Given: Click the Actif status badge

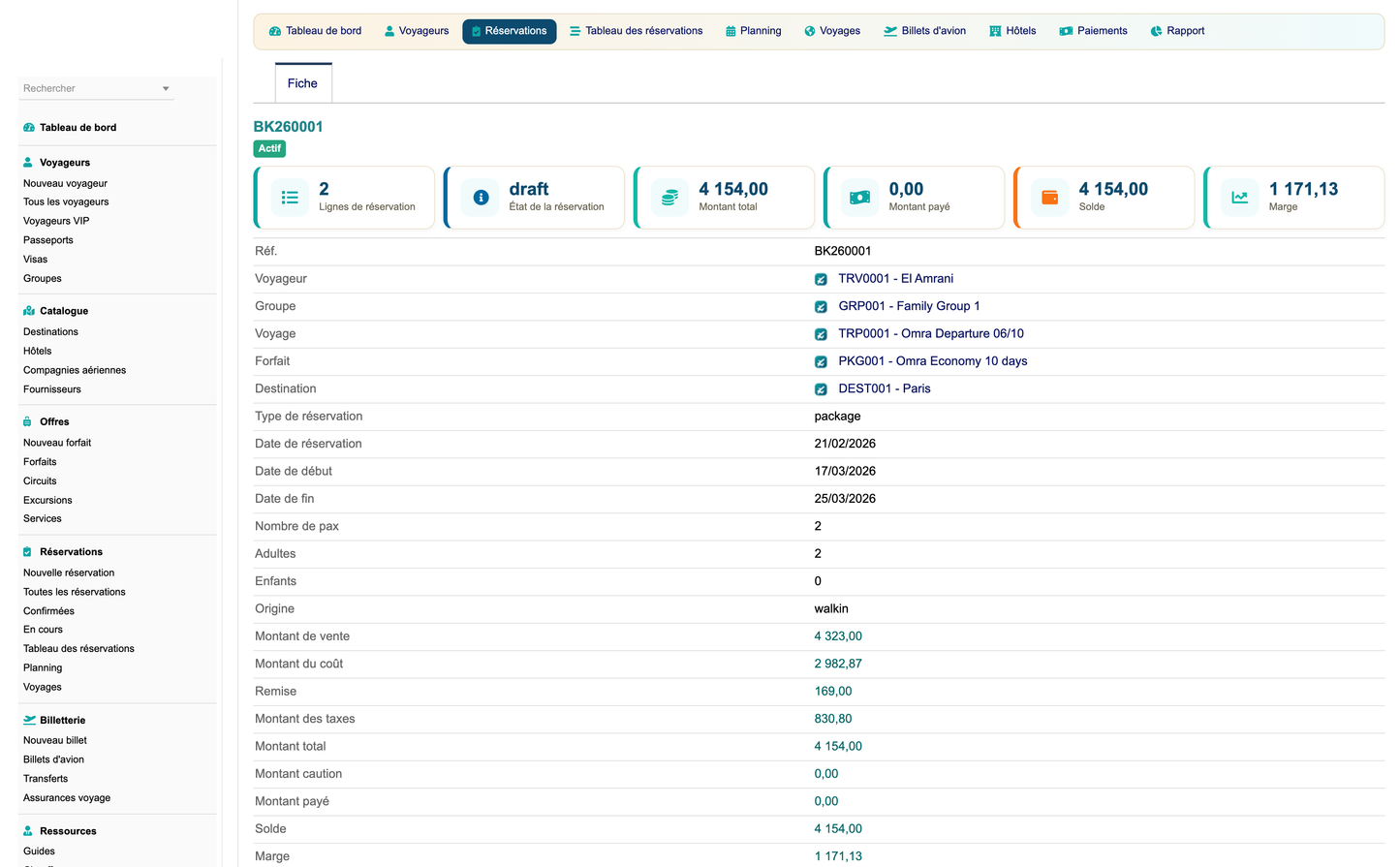Looking at the screenshot, I should [x=269, y=149].
